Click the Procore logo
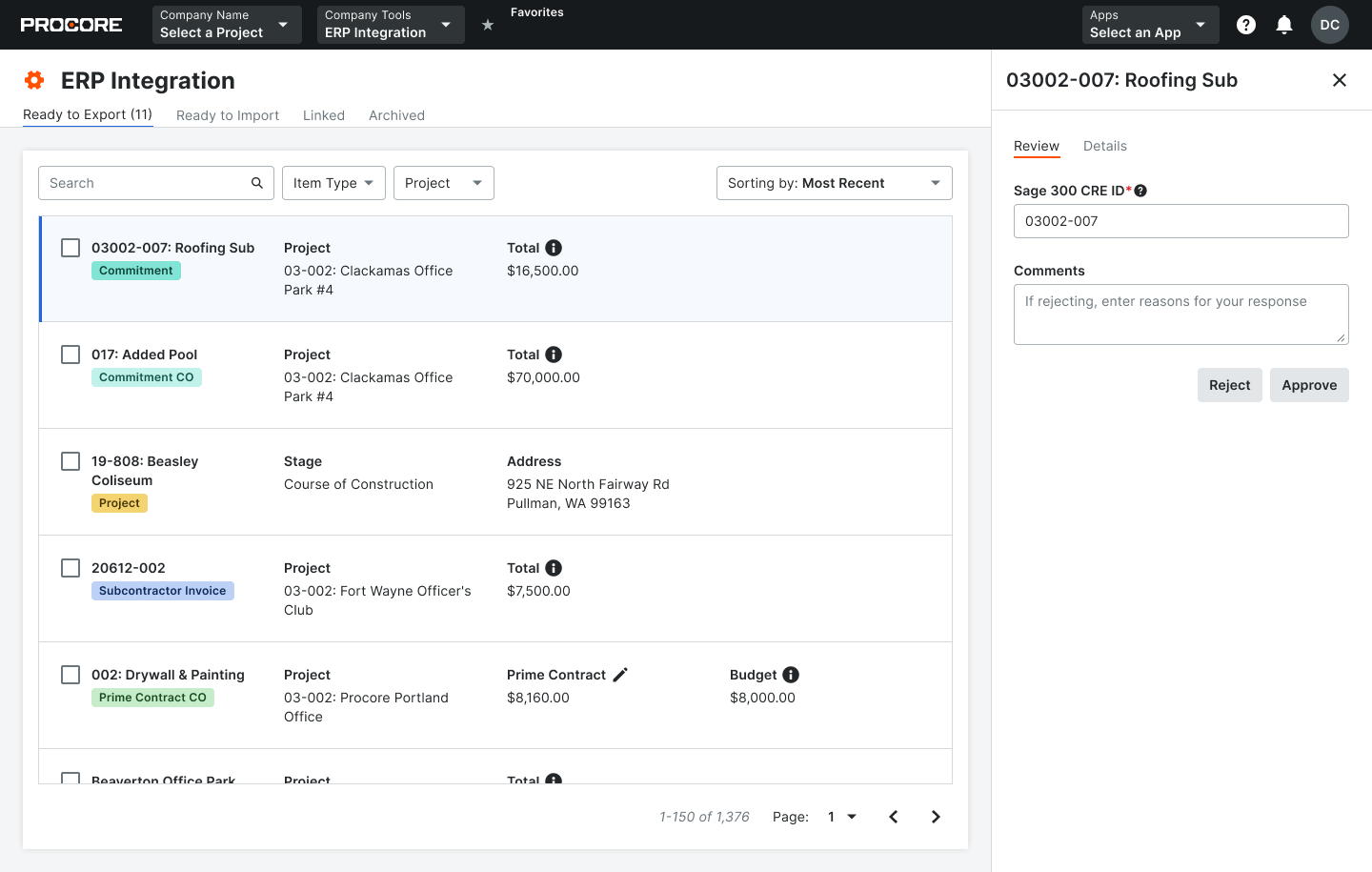This screenshot has height=872, width=1372. pos(71,25)
